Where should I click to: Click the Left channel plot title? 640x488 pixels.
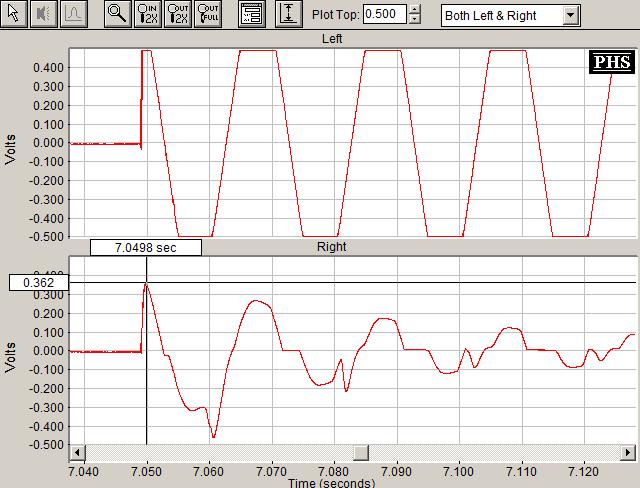(332, 39)
